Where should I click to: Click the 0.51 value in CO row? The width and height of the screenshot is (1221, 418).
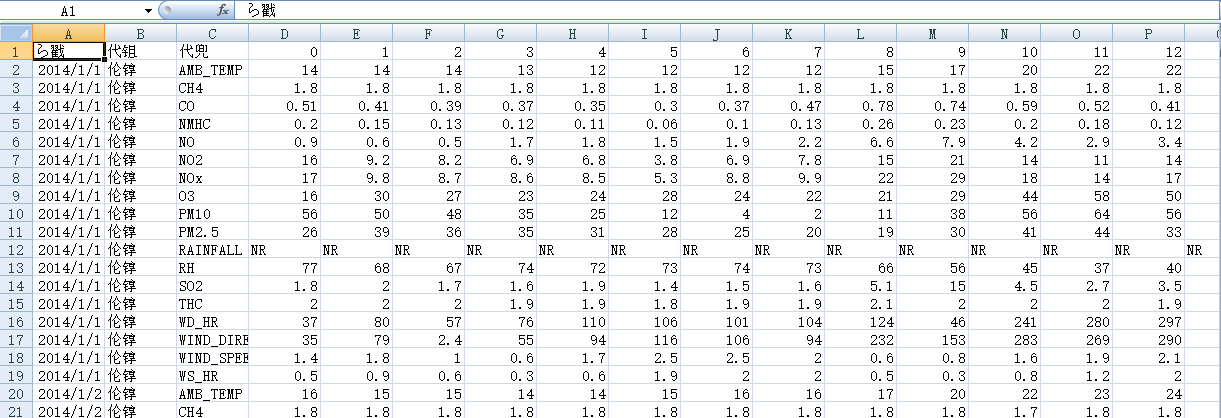click(284, 106)
